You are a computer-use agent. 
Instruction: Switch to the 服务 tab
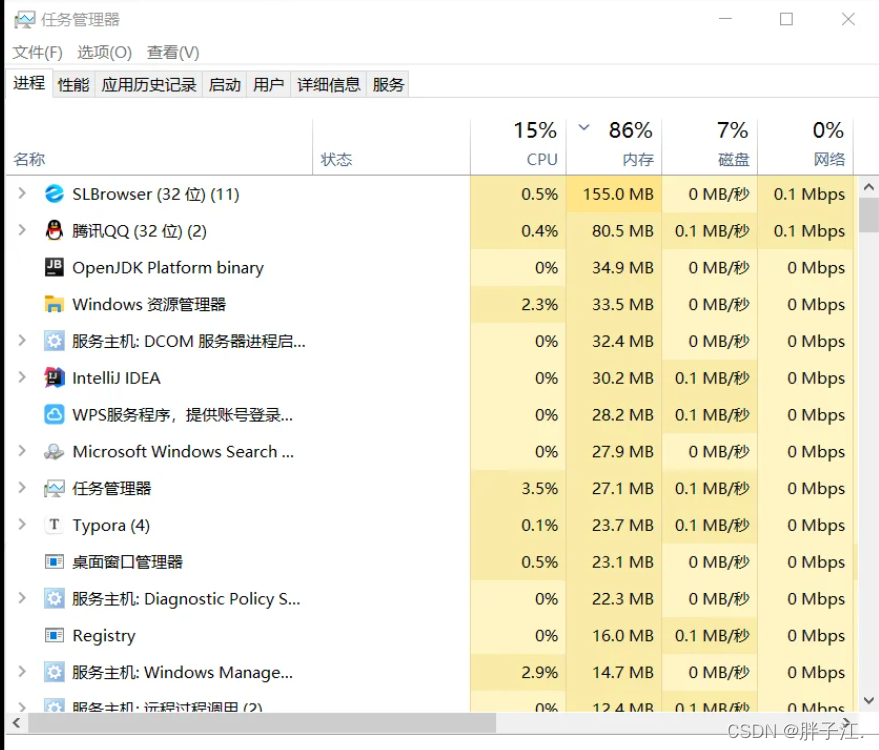click(x=388, y=85)
